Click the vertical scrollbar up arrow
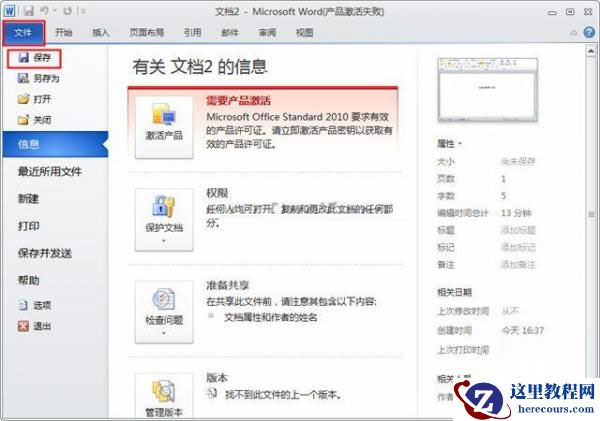Screen dimensions: 600x421 click(591, 51)
